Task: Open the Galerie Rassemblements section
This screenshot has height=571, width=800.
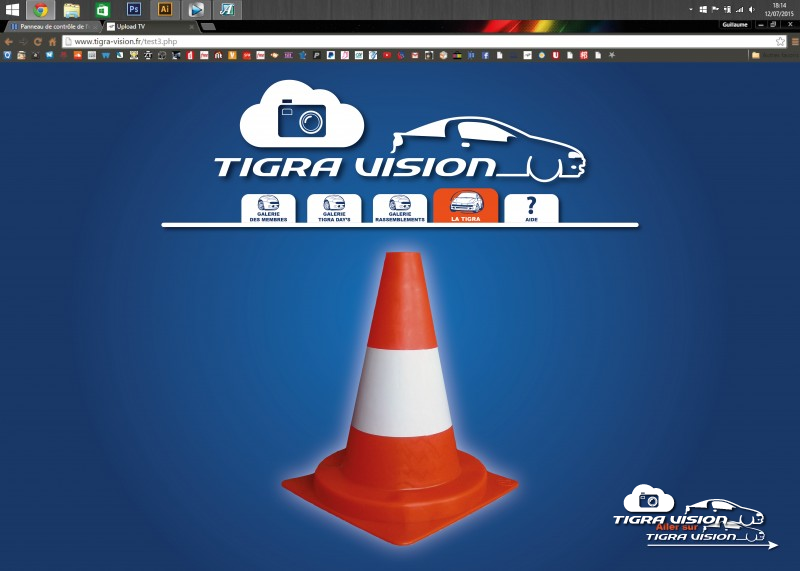Action: click(x=399, y=208)
